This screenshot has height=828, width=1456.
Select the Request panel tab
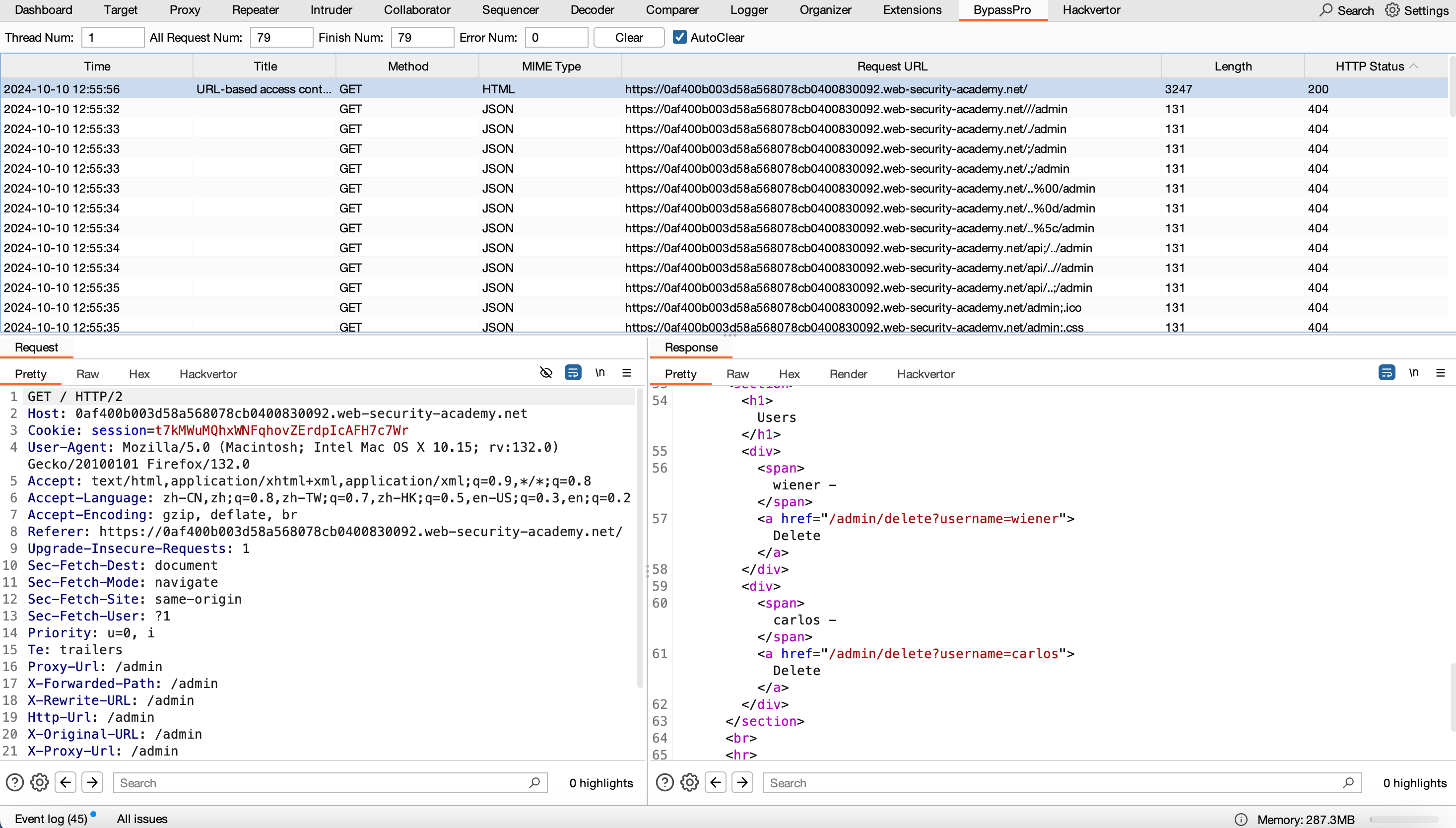pyautogui.click(x=36, y=347)
